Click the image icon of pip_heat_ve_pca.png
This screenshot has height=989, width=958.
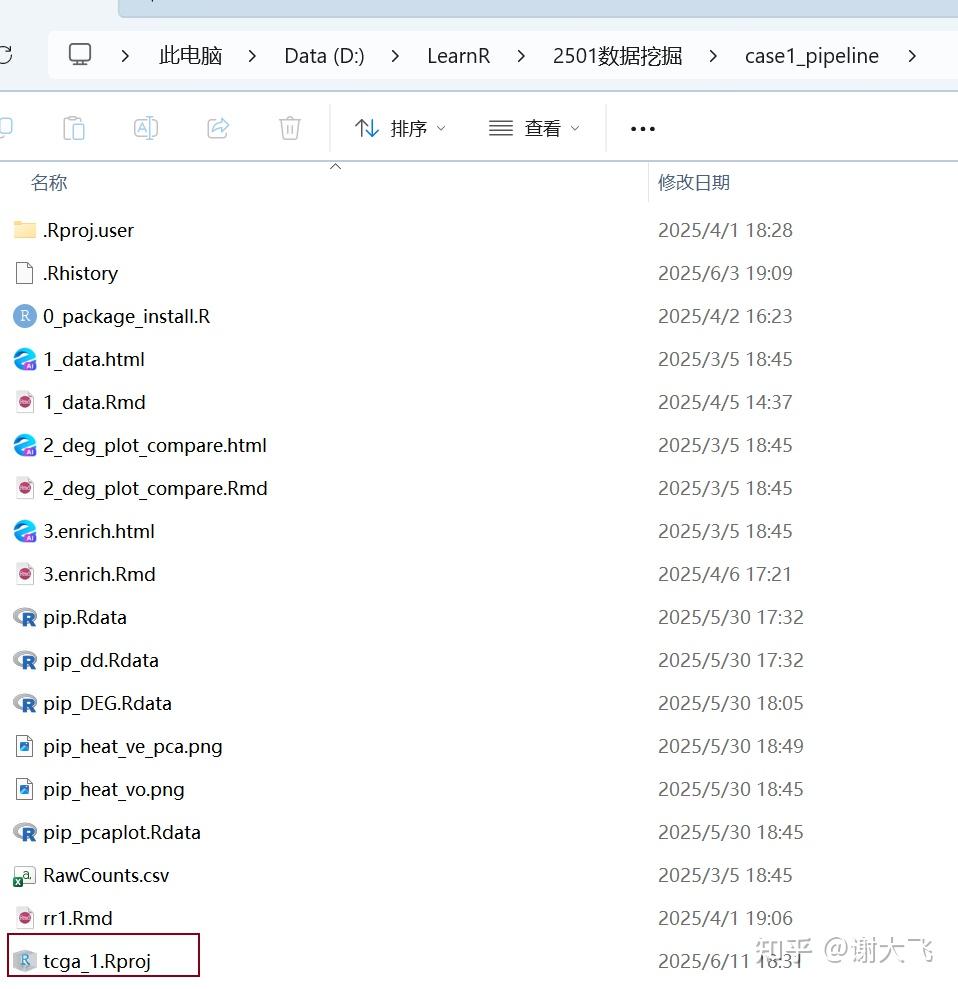(24, 746)
